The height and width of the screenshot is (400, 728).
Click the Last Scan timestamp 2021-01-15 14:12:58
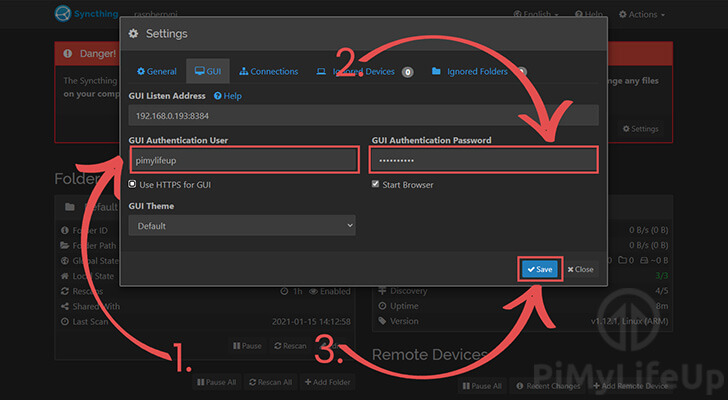311,322
